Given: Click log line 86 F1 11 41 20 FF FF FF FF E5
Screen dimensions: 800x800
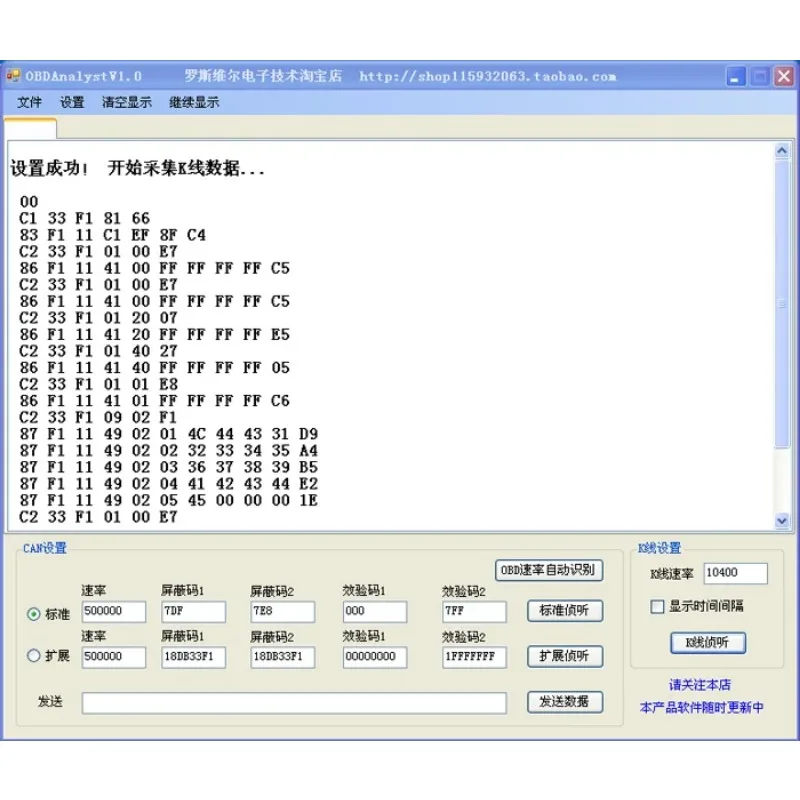Looking at the screenshot, I should pyautogui.click(x=154, y=335).
